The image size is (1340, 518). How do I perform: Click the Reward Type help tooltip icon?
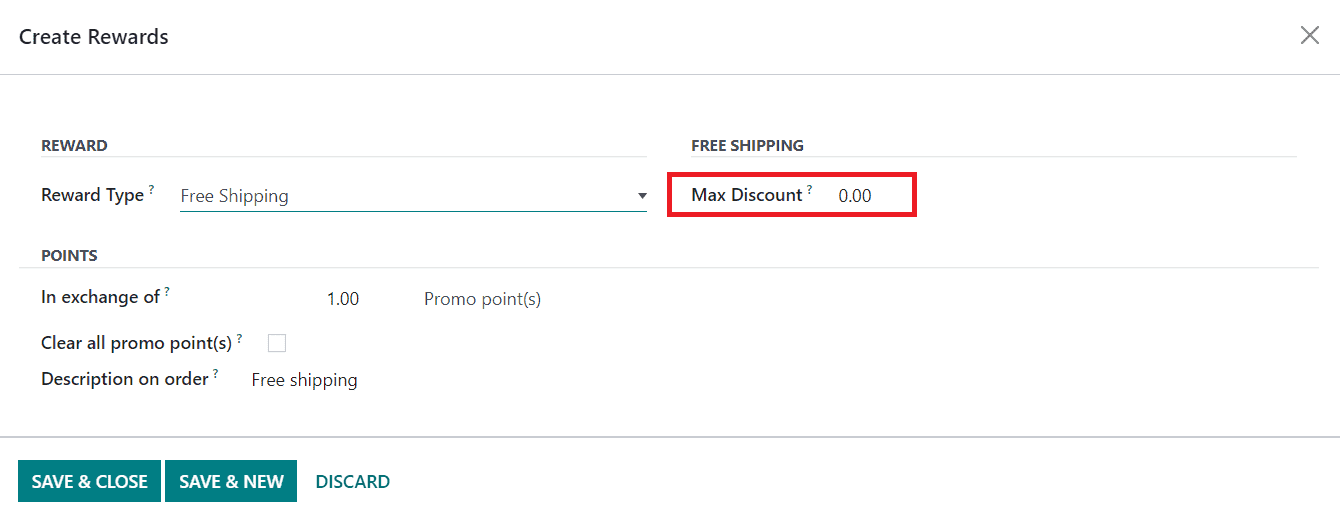(152, 189)
